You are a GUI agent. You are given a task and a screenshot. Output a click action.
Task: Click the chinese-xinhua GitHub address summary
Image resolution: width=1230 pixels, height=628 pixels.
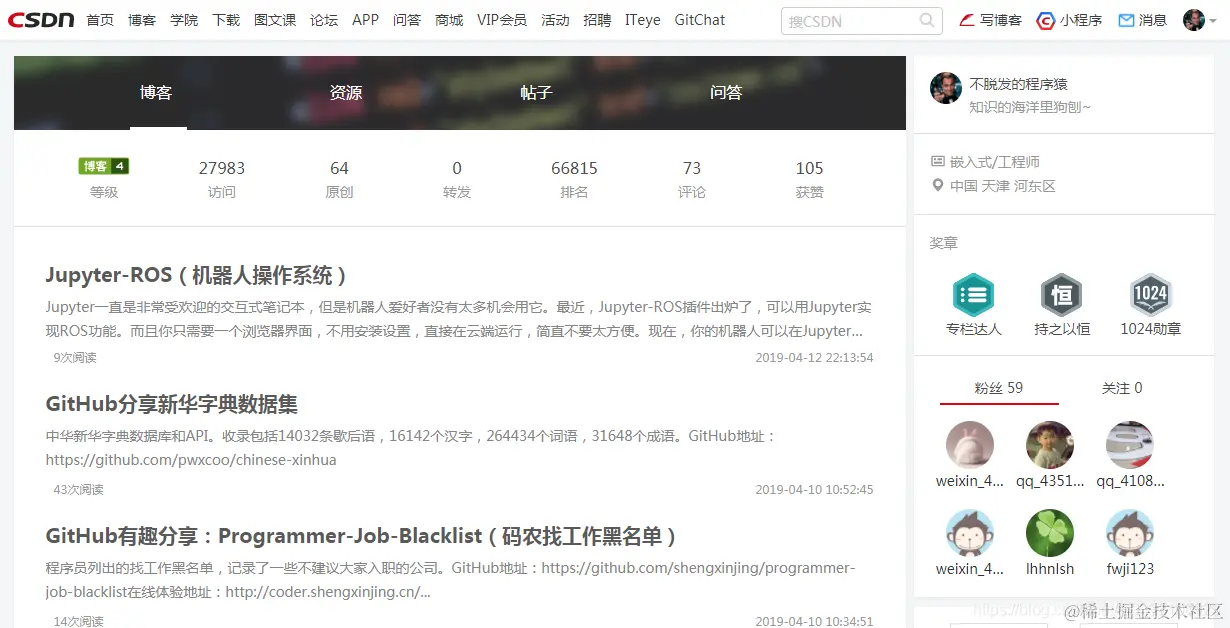pyautogui.click(x=411, y=448)
